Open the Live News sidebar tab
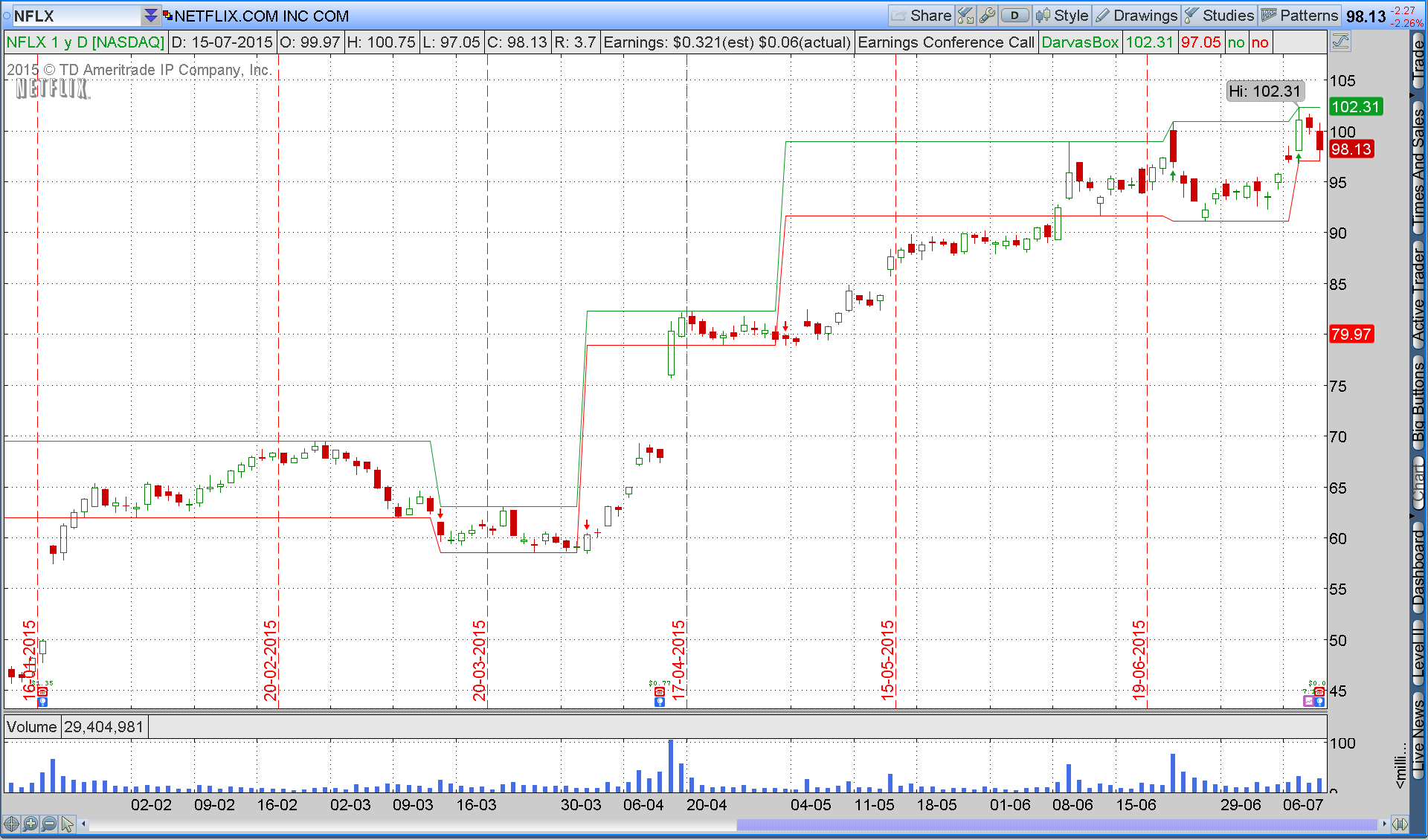 pyautogui.click(x=1418, y=734)
